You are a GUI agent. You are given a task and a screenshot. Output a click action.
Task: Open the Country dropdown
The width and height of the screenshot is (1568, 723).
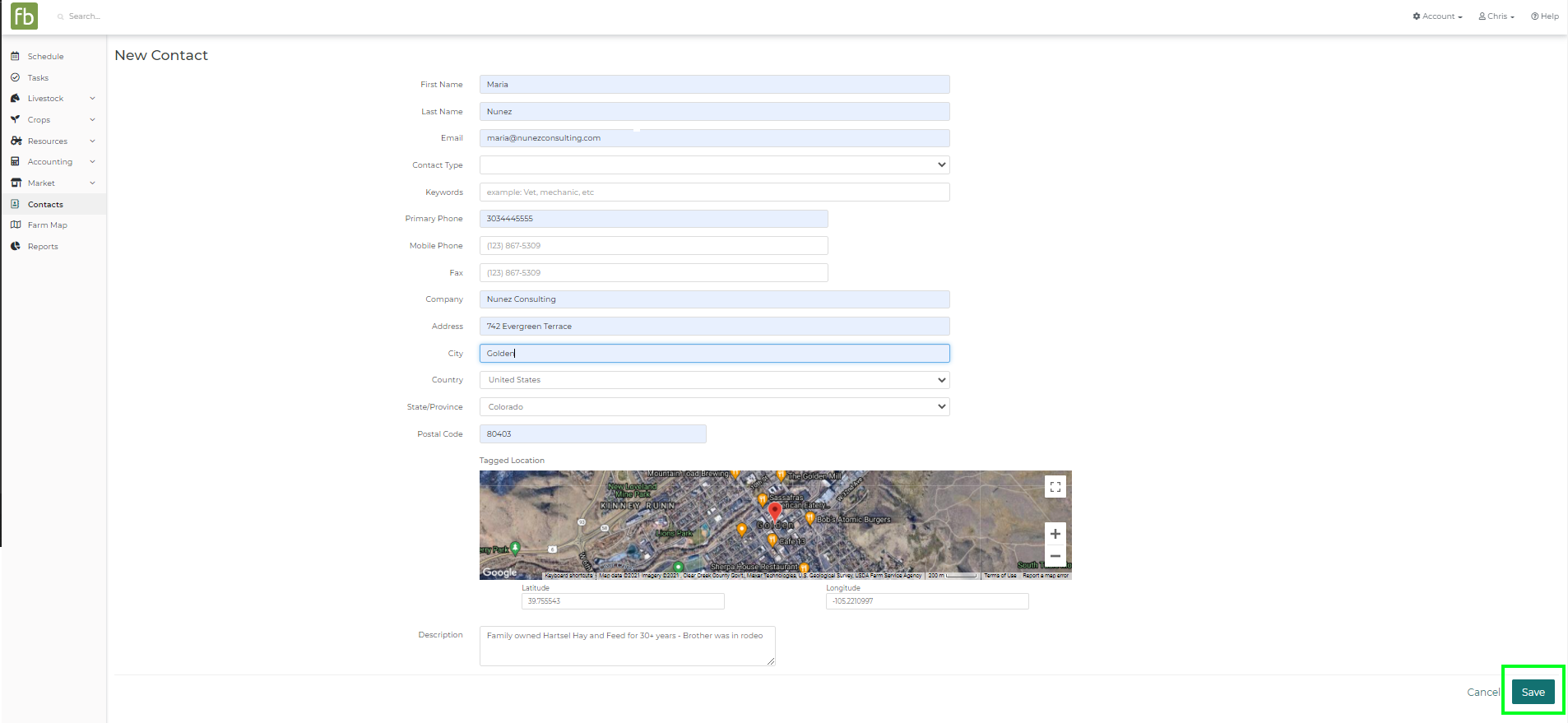[714, 380]
